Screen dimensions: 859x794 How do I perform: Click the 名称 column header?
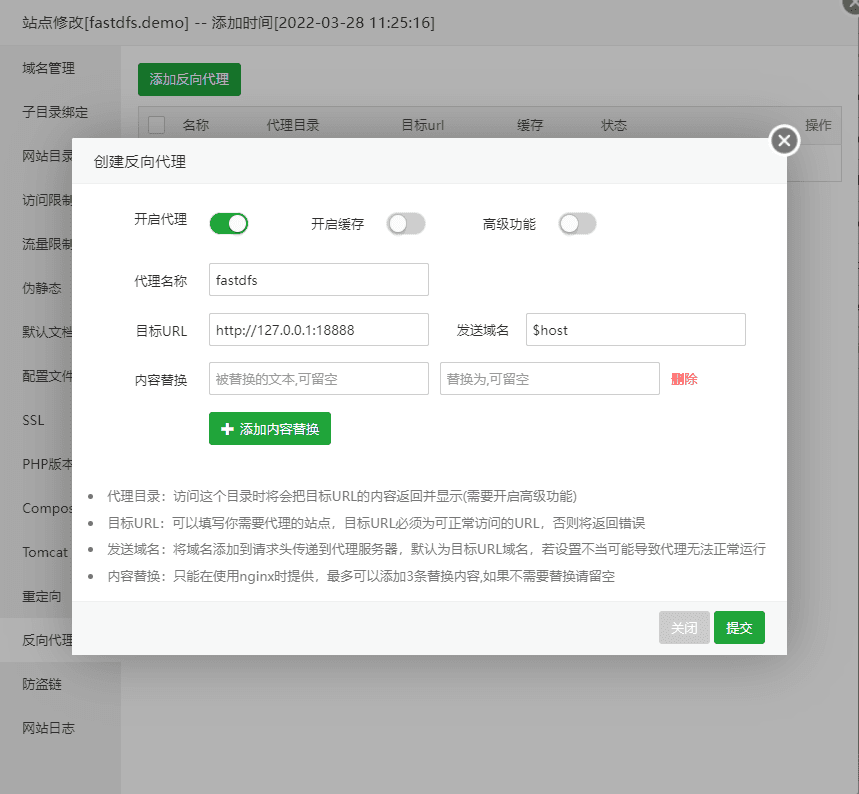click(x=196, y=125)
